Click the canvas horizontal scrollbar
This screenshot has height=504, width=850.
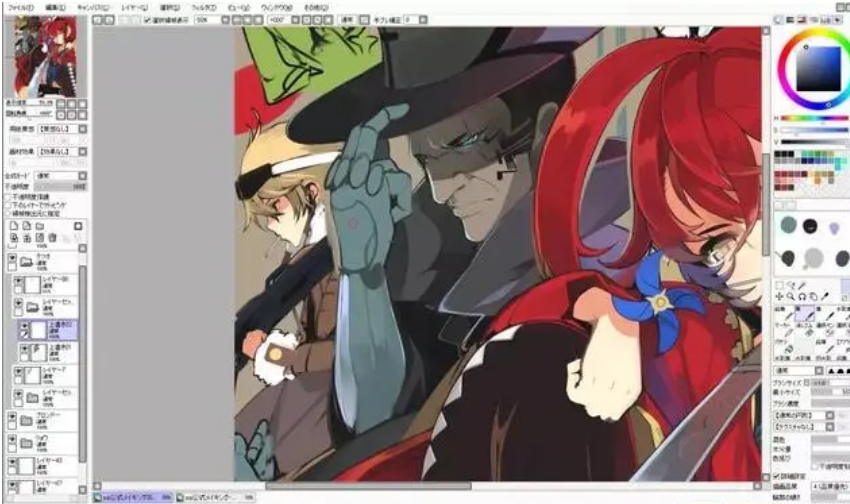pos(369,486)
